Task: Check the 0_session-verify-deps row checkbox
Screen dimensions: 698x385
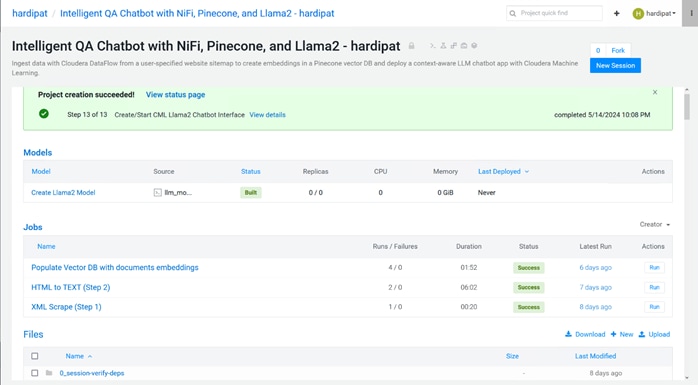Action: (x=35, y=373)
